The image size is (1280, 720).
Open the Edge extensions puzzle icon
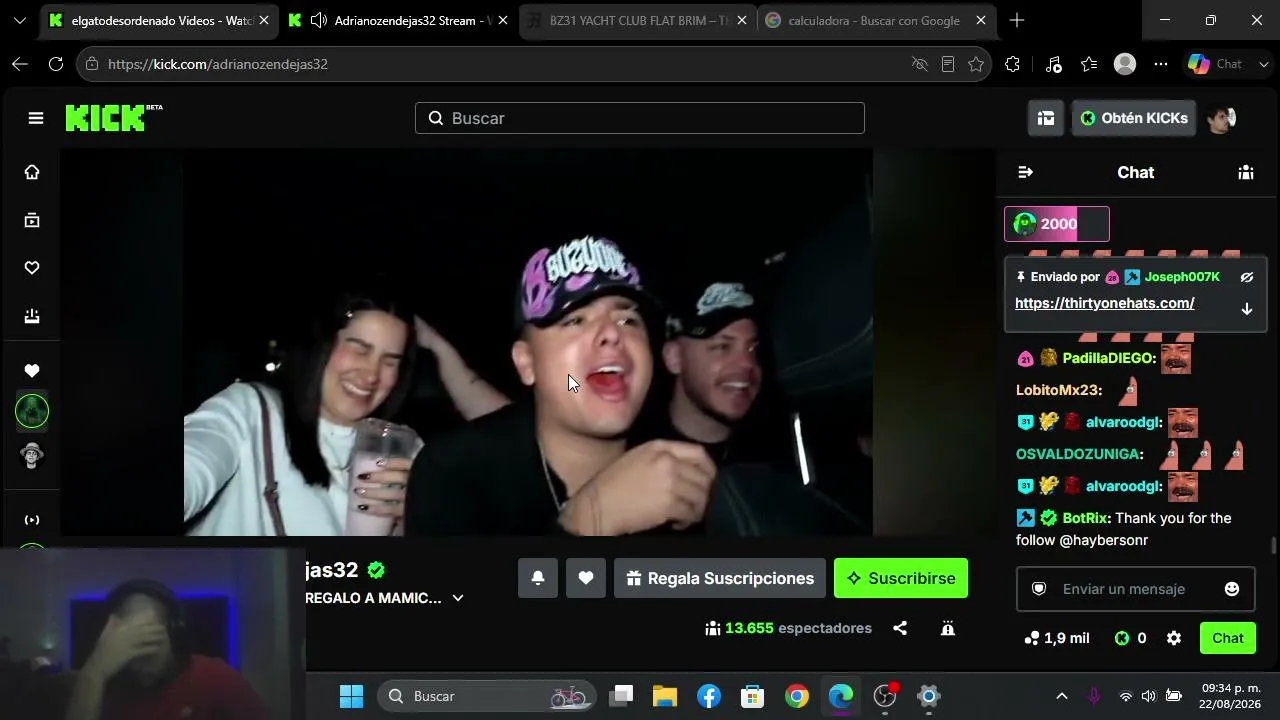click(1012, 64)
